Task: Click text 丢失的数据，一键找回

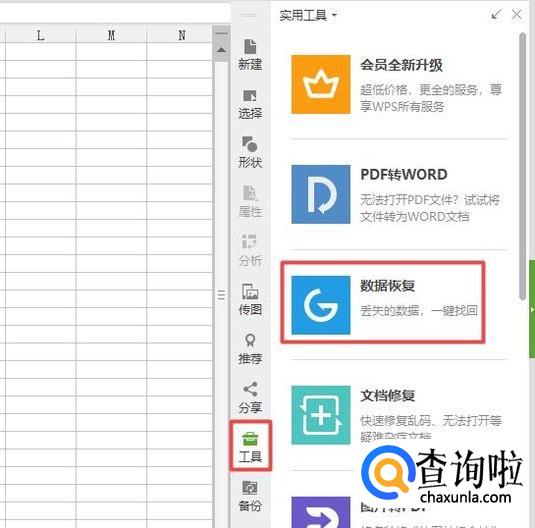Action: click(419, 311)
